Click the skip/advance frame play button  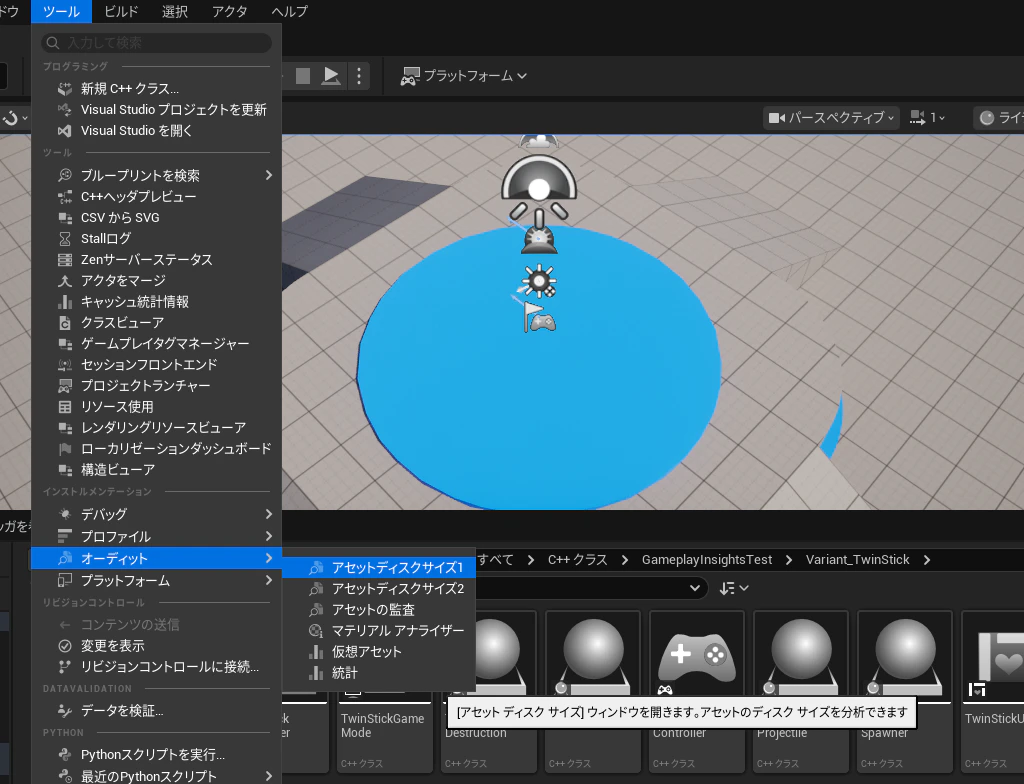[x=331, y=76]
